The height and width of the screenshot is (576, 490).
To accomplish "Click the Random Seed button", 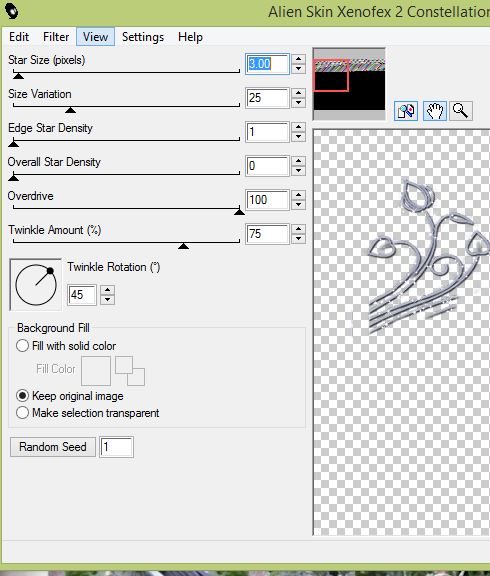I will 53,447.
